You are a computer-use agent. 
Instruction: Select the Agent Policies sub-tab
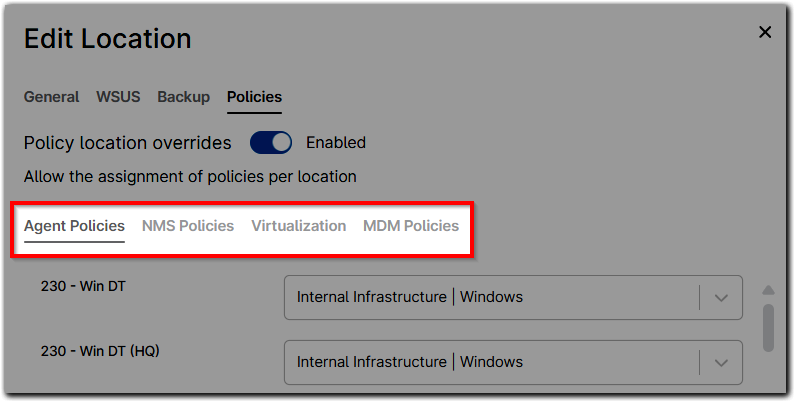click(x=74, y=226)
